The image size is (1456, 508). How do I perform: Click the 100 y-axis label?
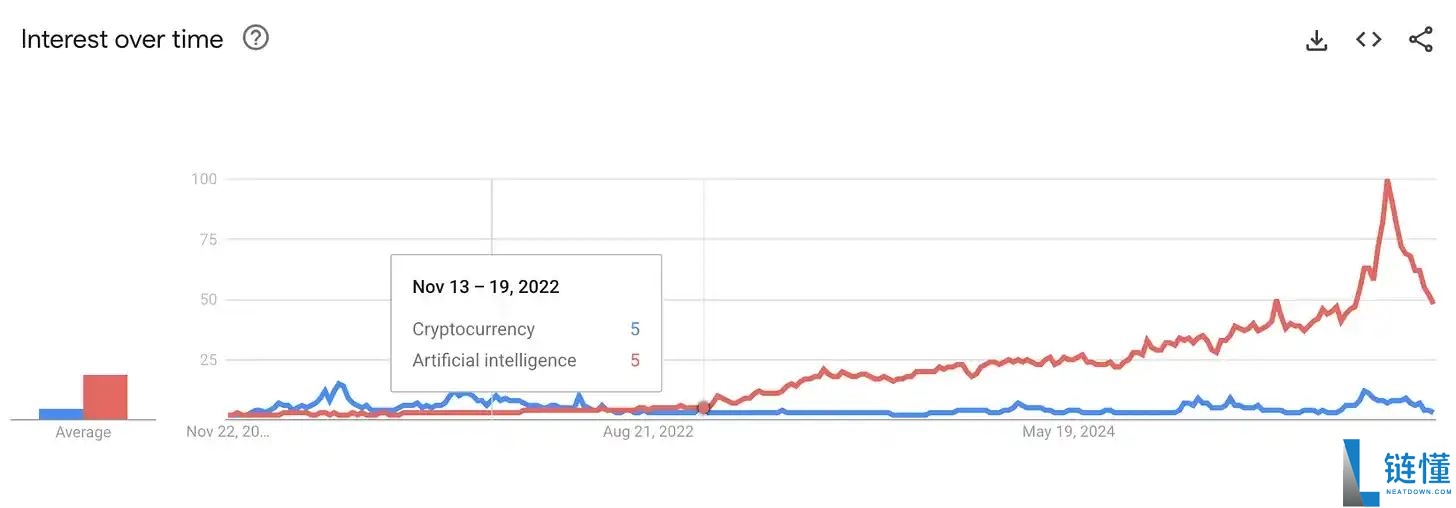204,179
